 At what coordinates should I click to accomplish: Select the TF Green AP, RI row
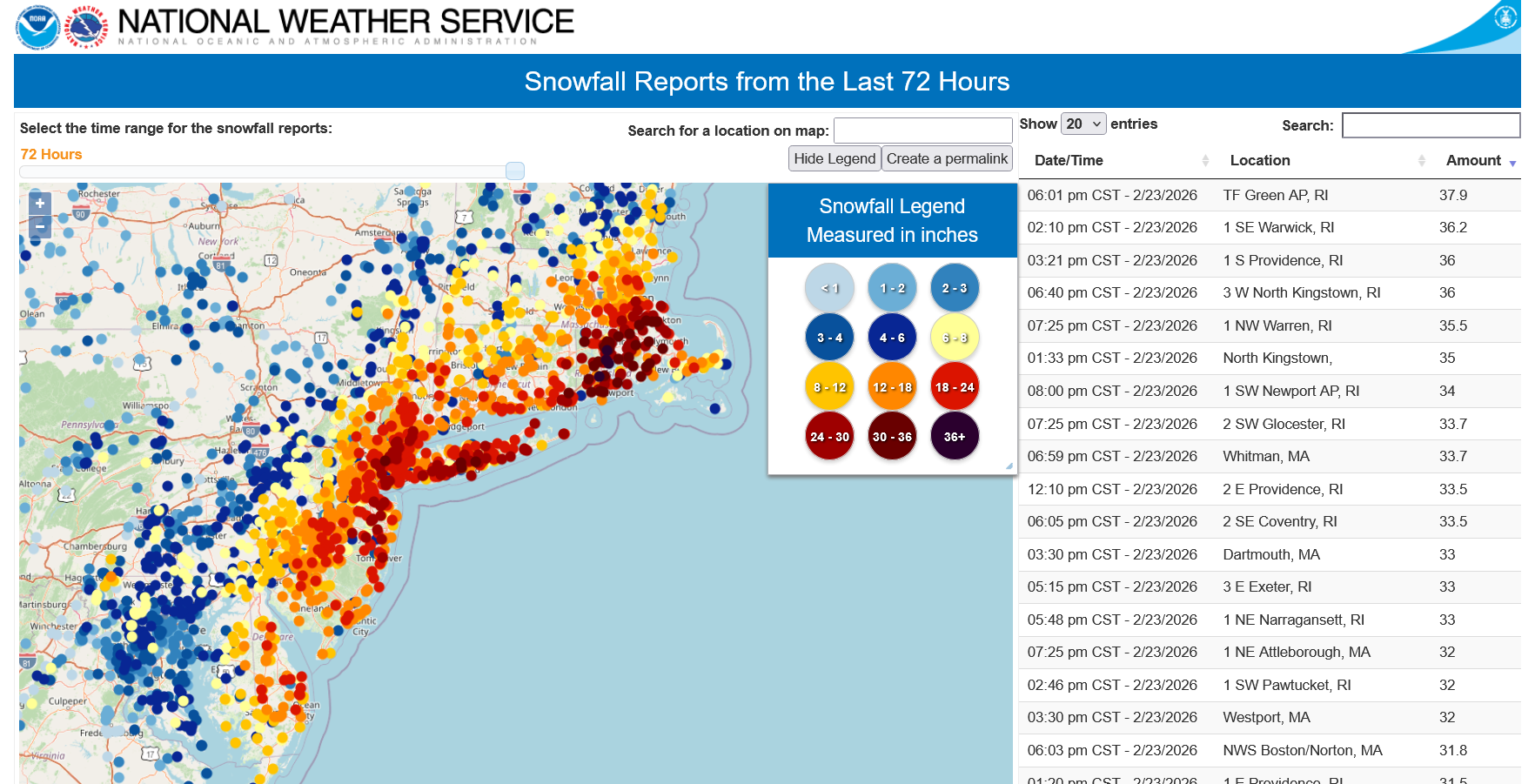coord(1270,196)
